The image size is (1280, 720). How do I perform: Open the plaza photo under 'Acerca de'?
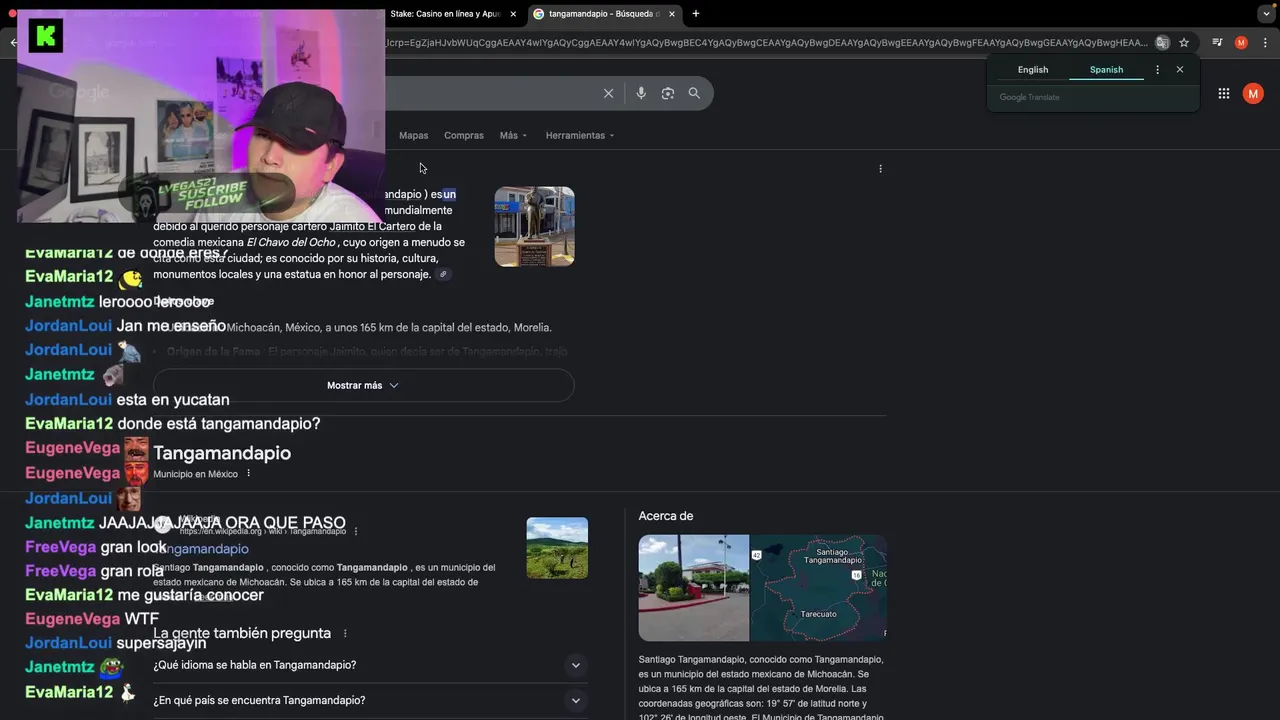pyautogui.click(x=694, y=588)
